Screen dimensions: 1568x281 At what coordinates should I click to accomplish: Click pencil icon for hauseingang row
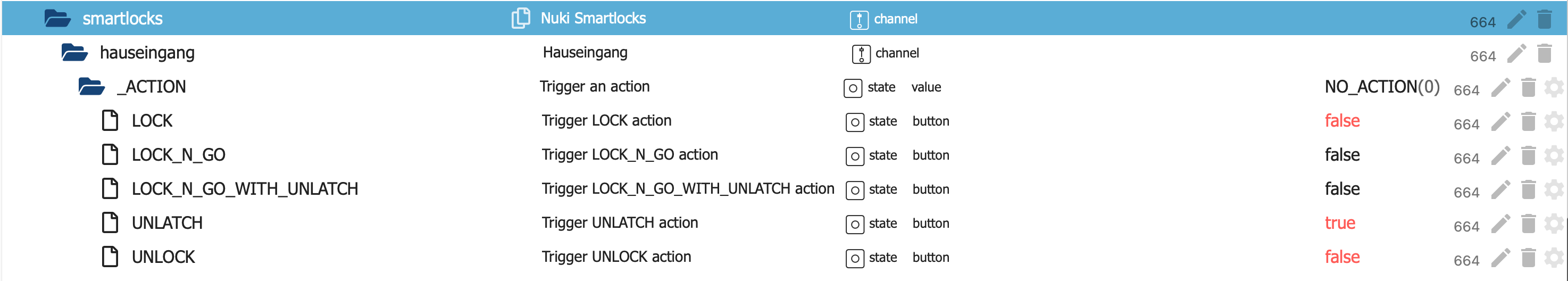[1516, 54]
